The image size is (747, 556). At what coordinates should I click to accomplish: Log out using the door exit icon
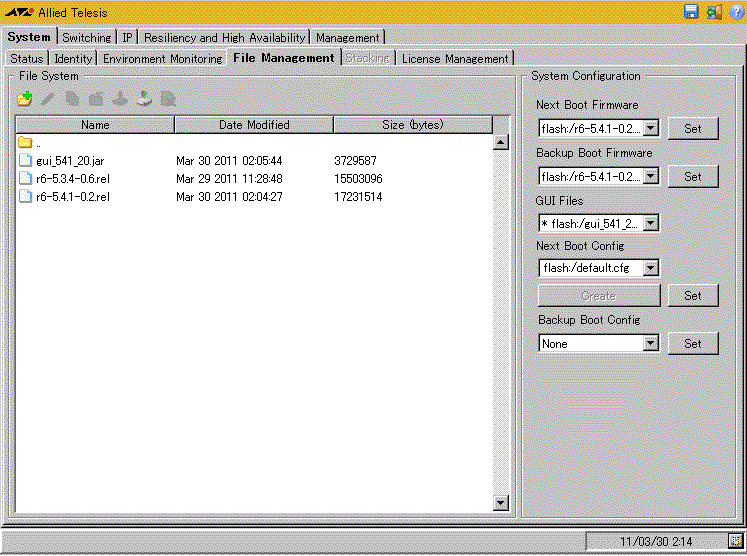pos(714,12)
